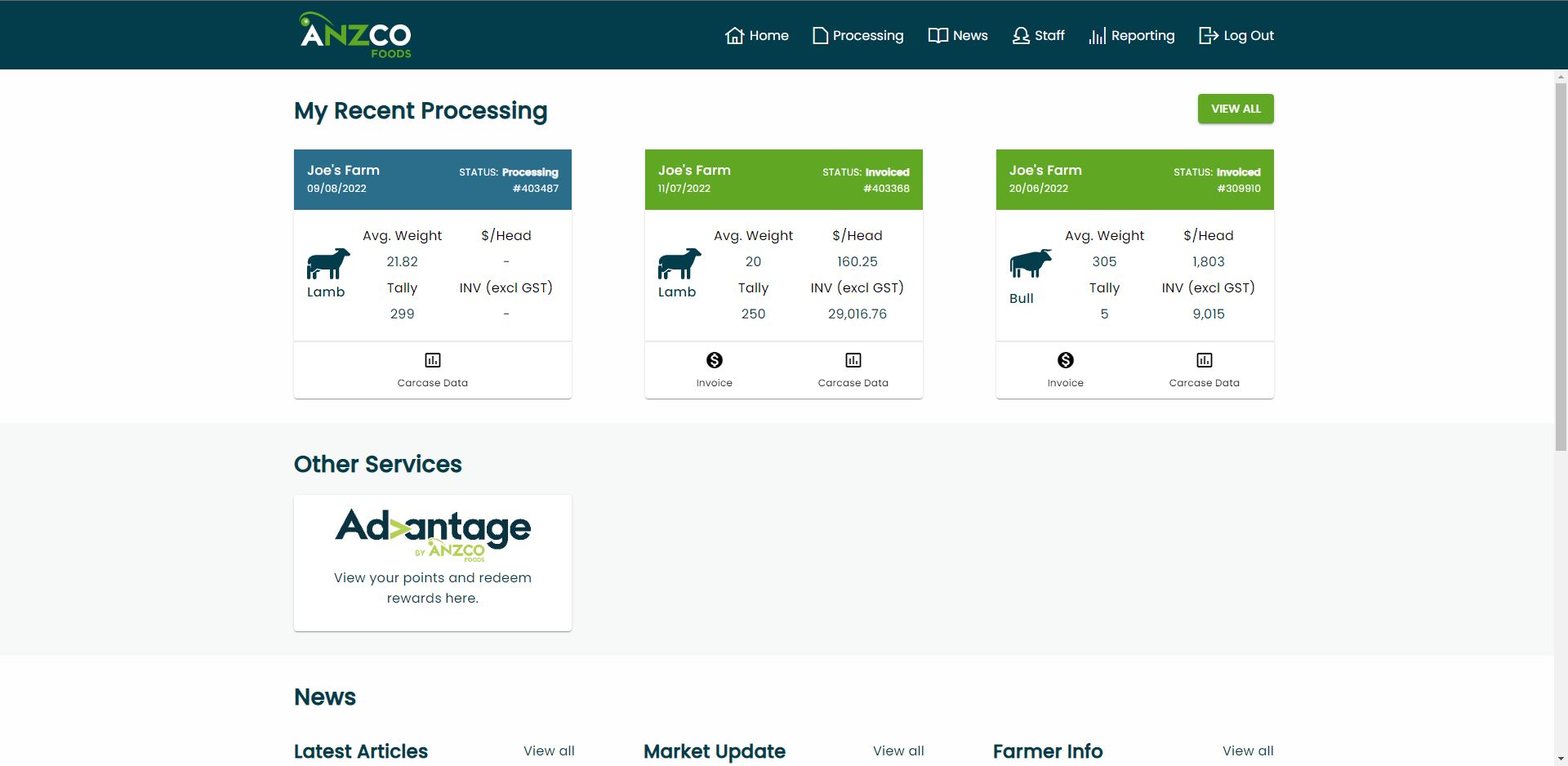Open Carcase Data chart icon for #309910
Viewport: 1568px width, 766px height.
(x=1205, y=360)
